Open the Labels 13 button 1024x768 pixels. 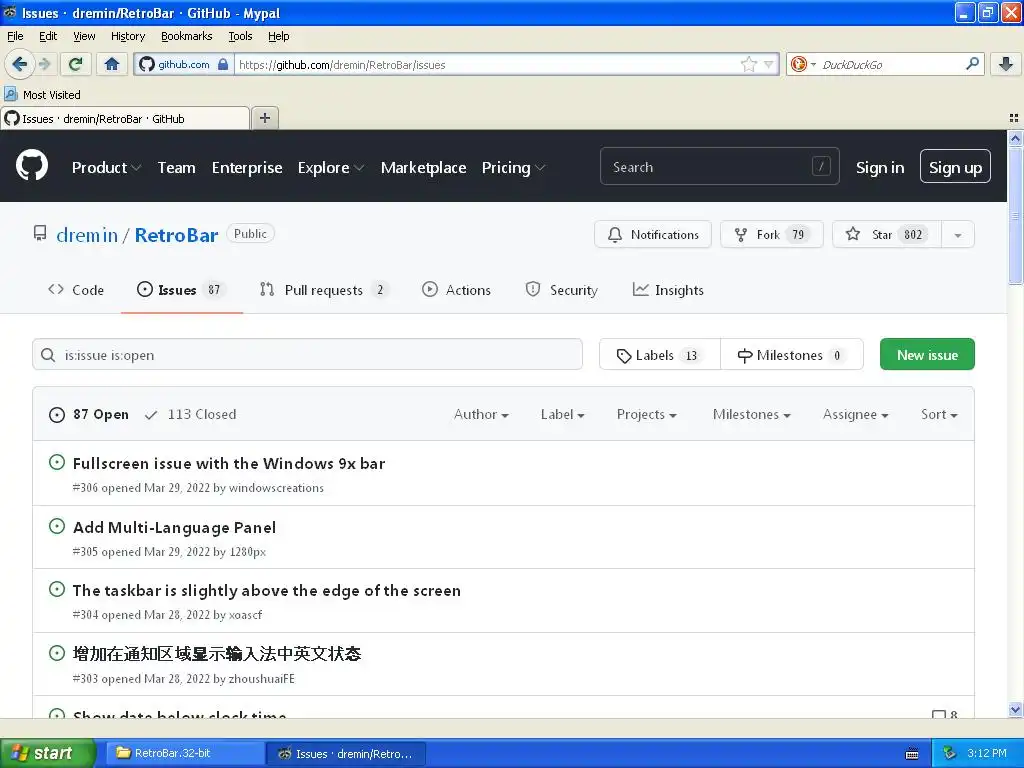point(660,355)
